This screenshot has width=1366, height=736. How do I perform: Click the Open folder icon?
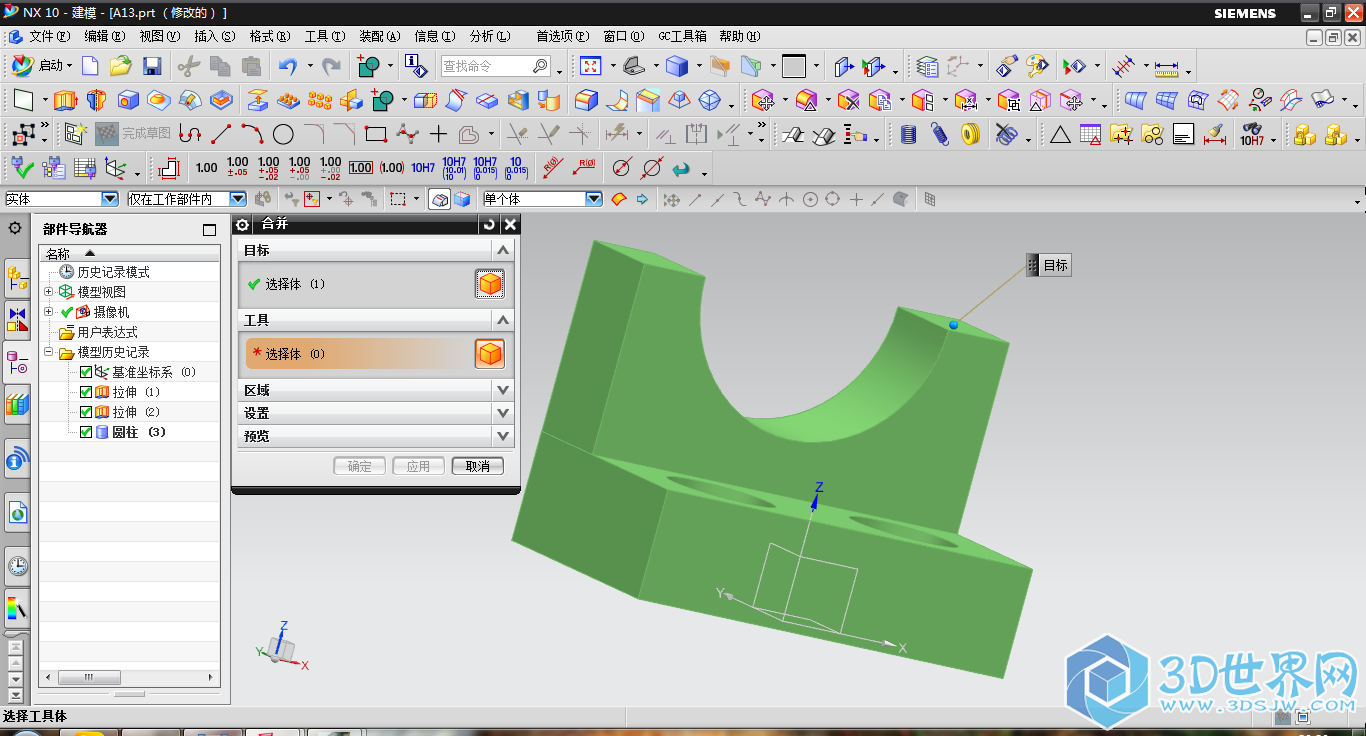pos(121,66)
